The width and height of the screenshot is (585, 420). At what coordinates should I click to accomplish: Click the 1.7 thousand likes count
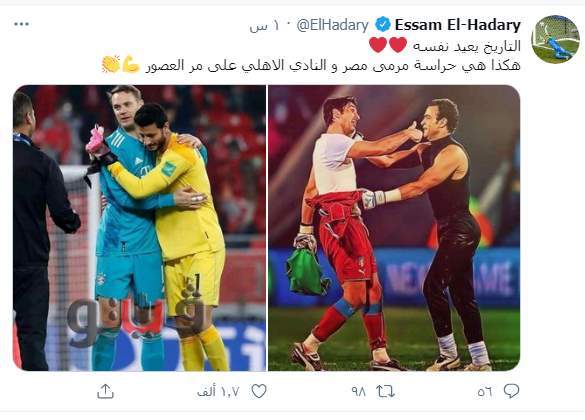pyautogui.click(x=218, y=392)
